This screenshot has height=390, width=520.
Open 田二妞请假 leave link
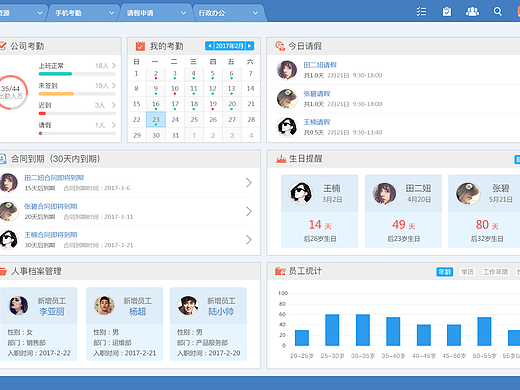click(x=320, y=65)
